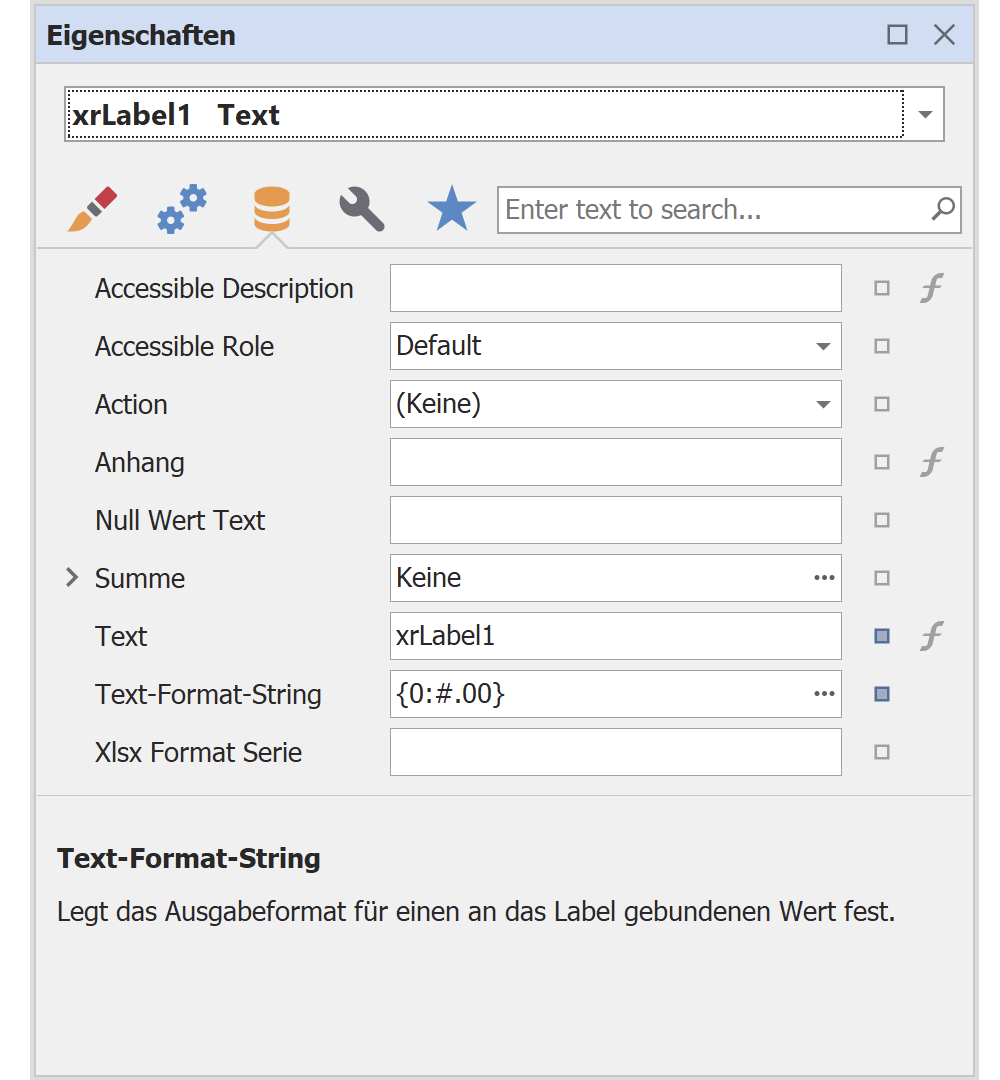Click the Text-Format-String property marker
The height and width of the screenshot is (1080, 1000).
click(x=882, y=694)
